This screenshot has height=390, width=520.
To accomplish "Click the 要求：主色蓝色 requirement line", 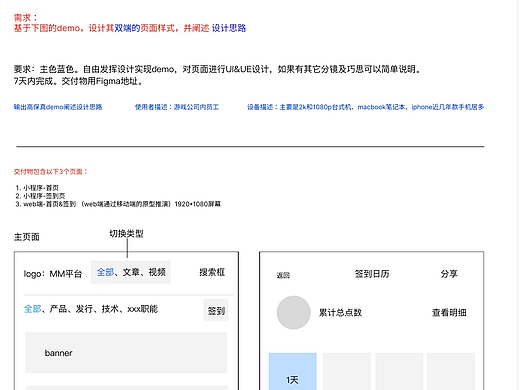I will (x=218, y=69).
